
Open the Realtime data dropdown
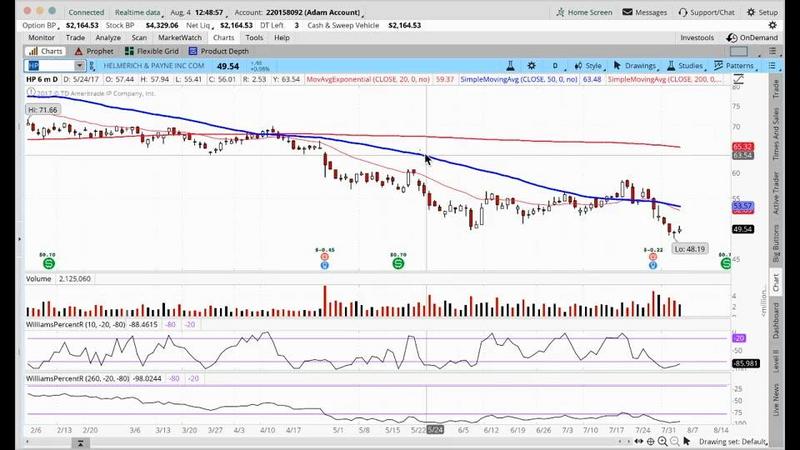point(138,12)
